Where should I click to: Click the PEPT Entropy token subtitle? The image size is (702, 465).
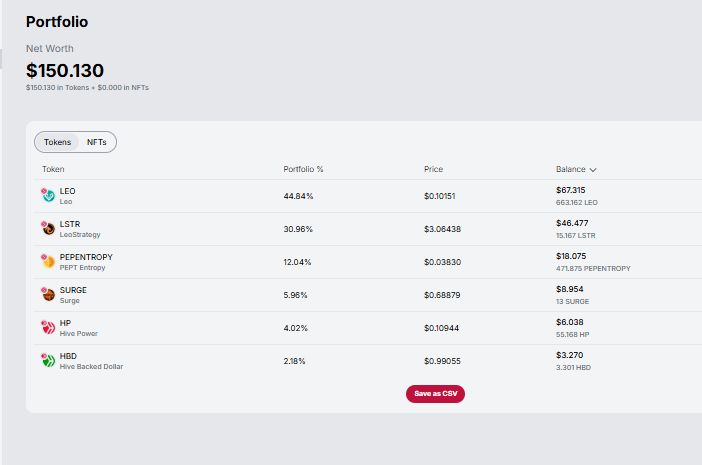pos(82,268)
